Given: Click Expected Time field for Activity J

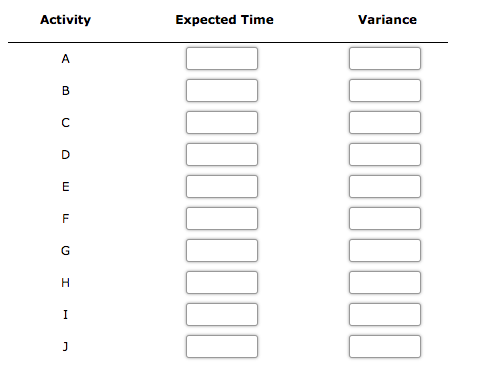Looking at the screenshot, I should click(222, 347).
